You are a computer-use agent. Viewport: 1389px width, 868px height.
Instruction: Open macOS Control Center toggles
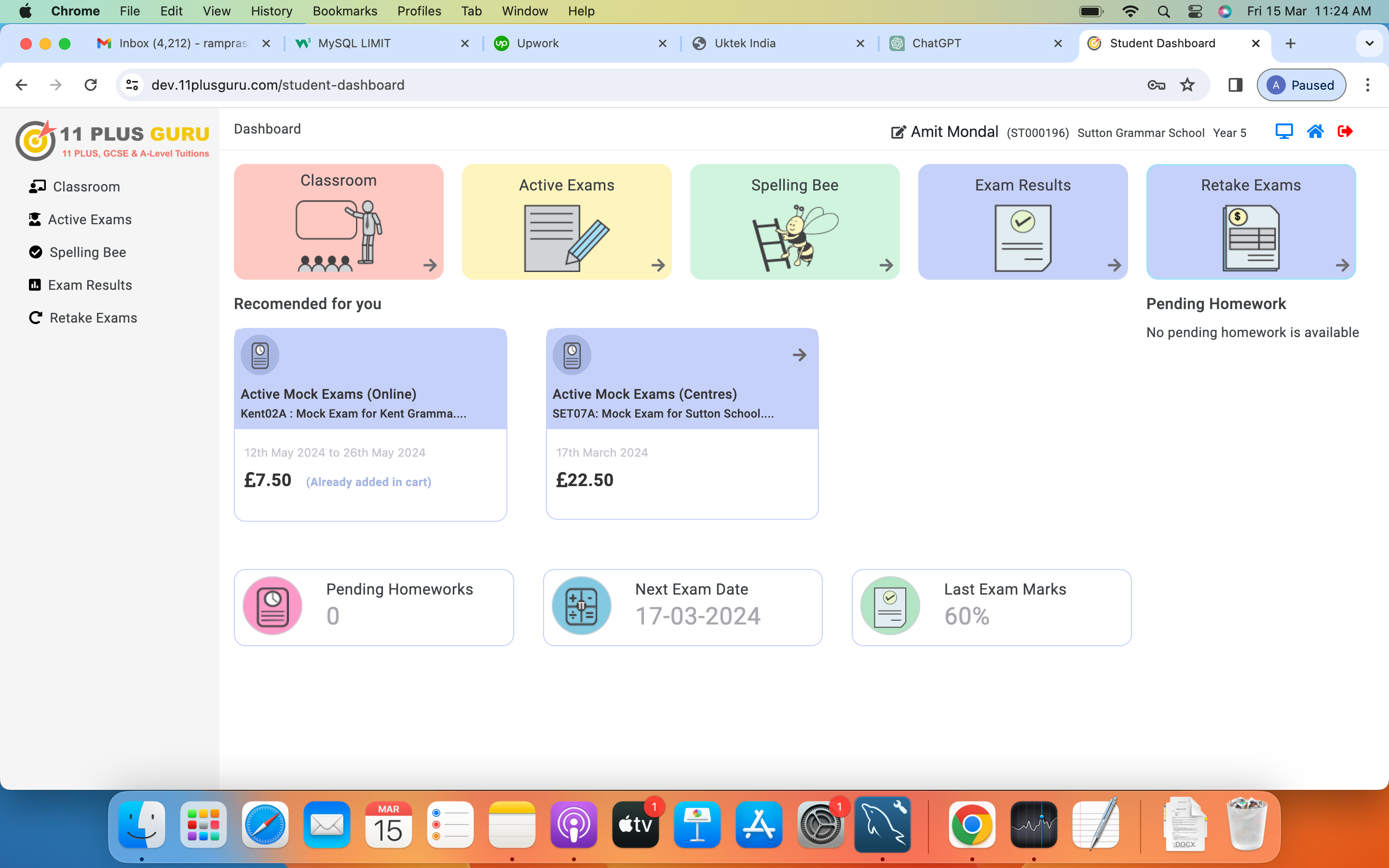[x=1195, y=11]
